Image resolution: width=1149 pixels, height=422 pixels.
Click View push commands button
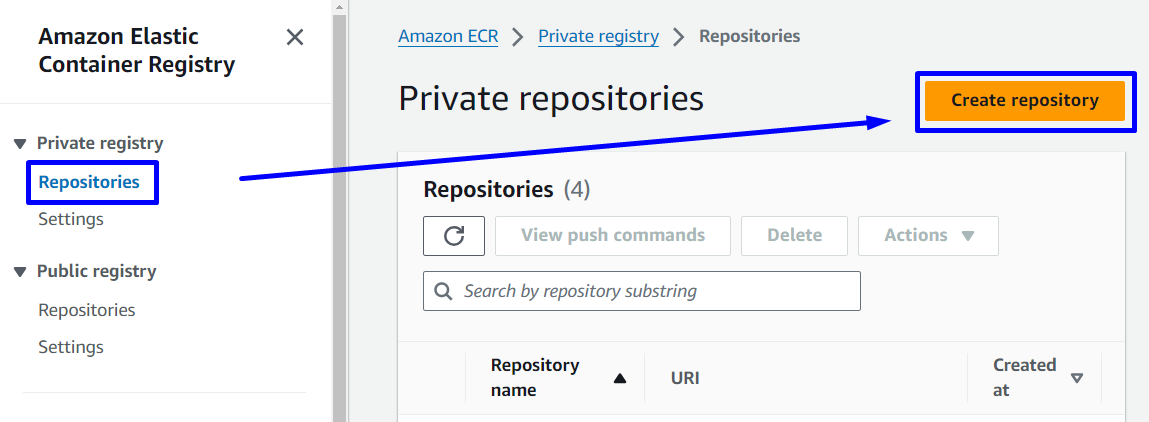pos(612,236)
